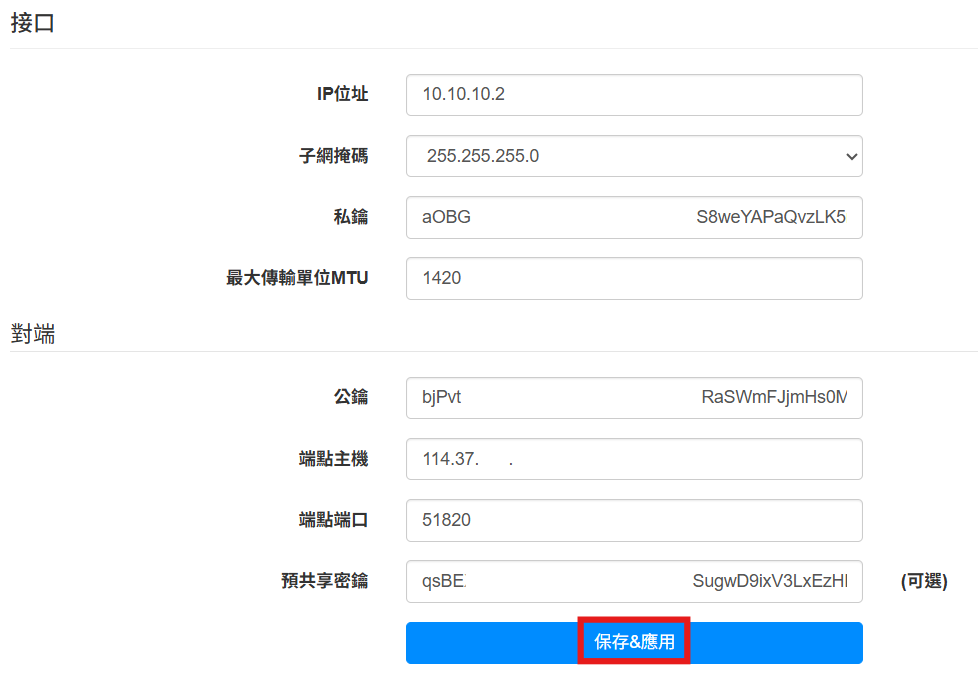Click the 接口 section heading

click(x=32, y=24)
